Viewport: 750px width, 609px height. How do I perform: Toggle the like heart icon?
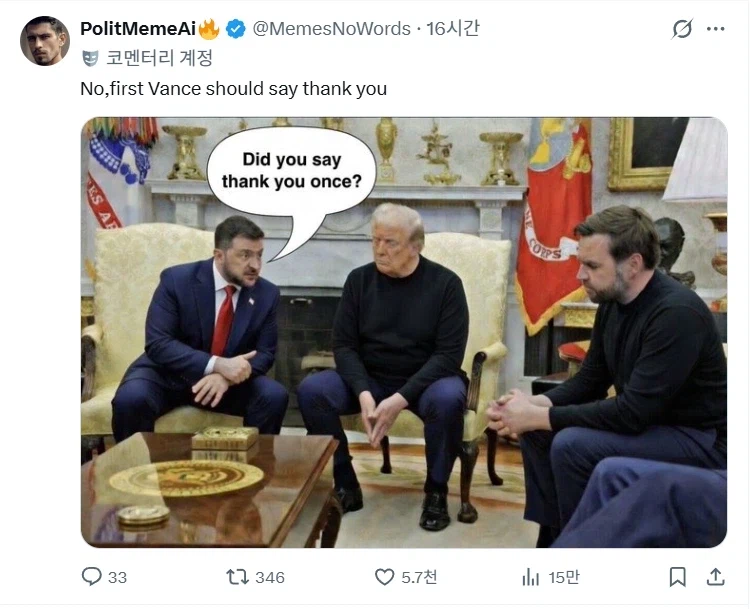(385, 577)
